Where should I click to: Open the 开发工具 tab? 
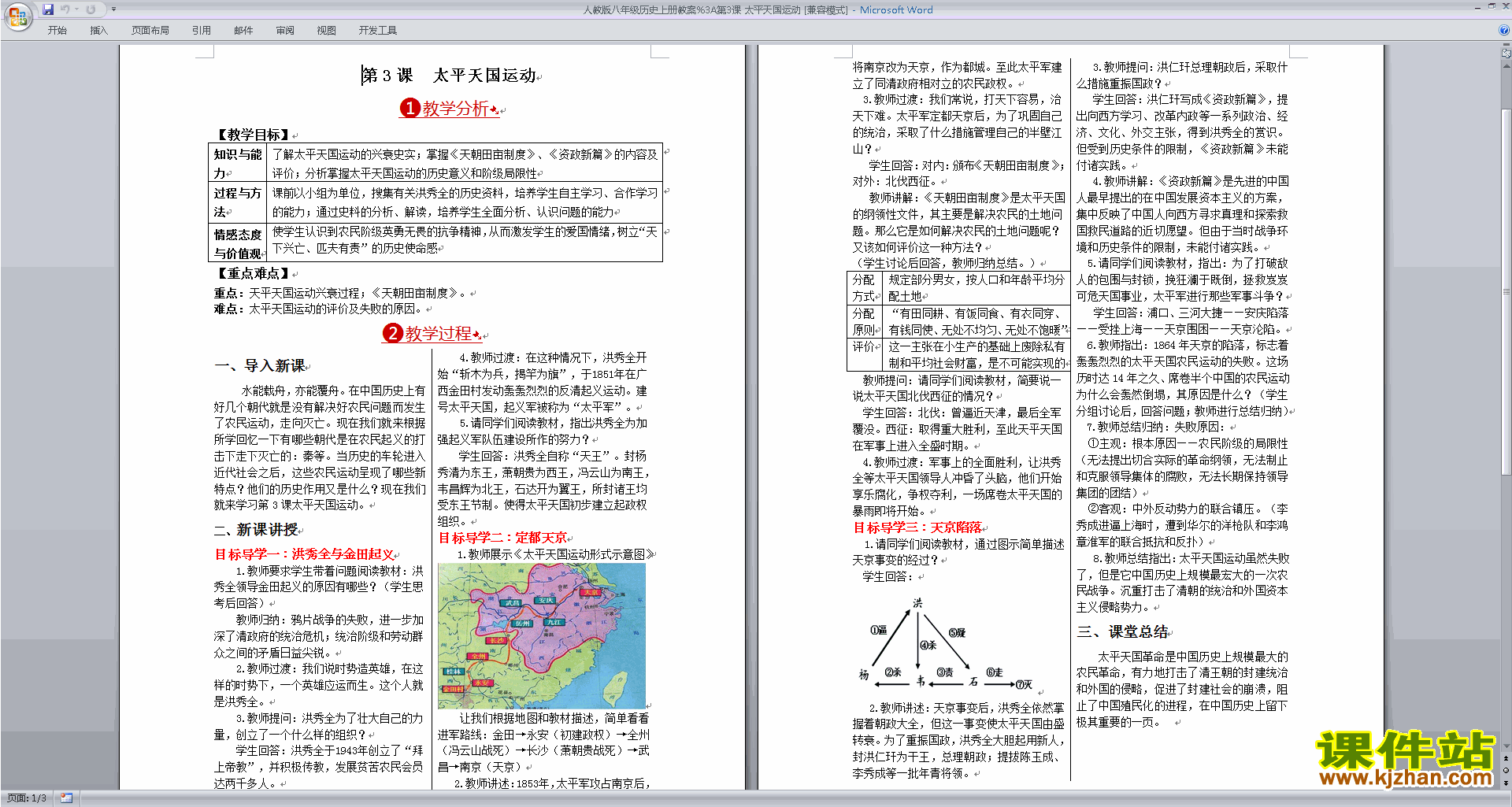coord(378,31)
